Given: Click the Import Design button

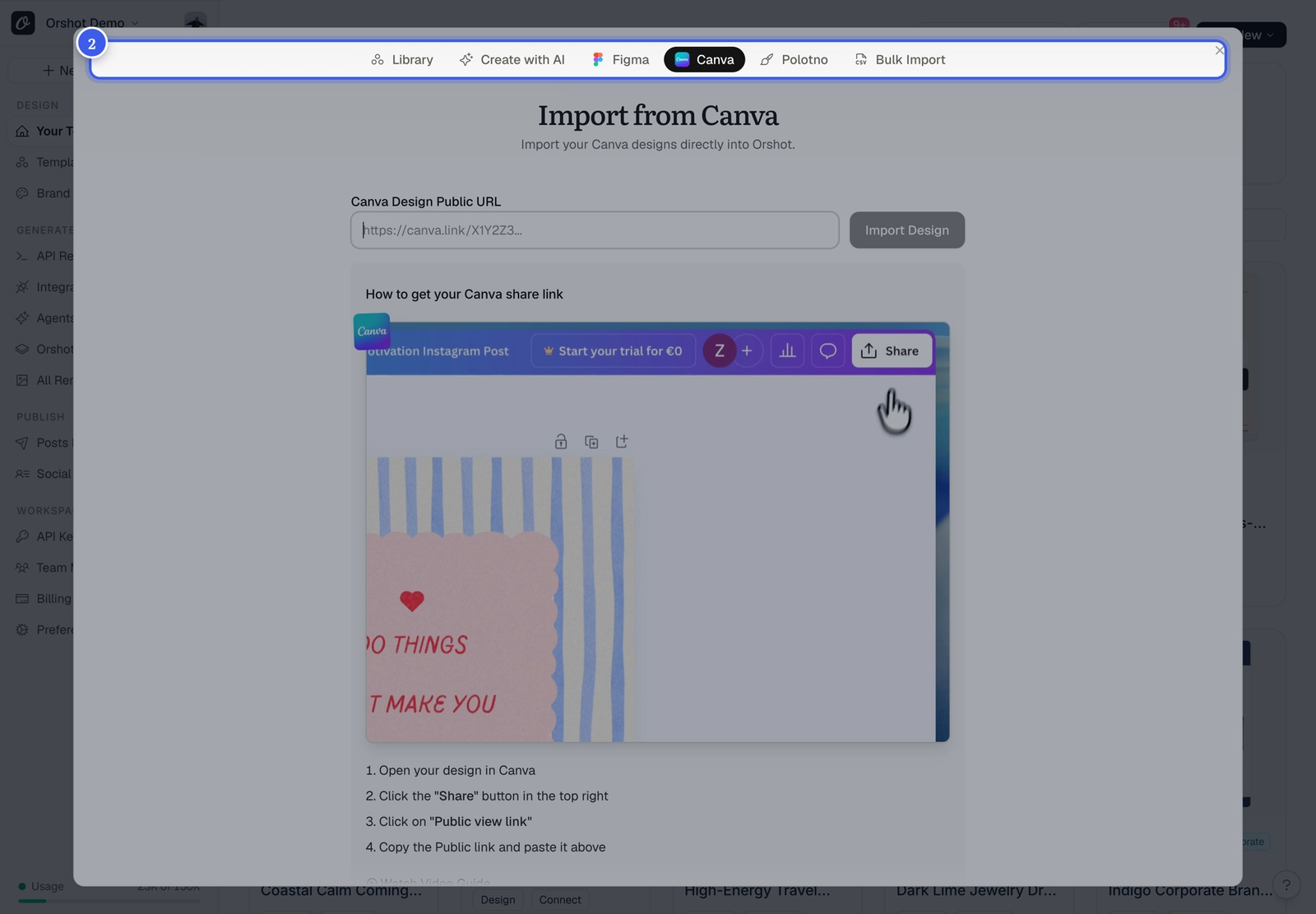Looking at the screenshot, I should coord(906,230).
